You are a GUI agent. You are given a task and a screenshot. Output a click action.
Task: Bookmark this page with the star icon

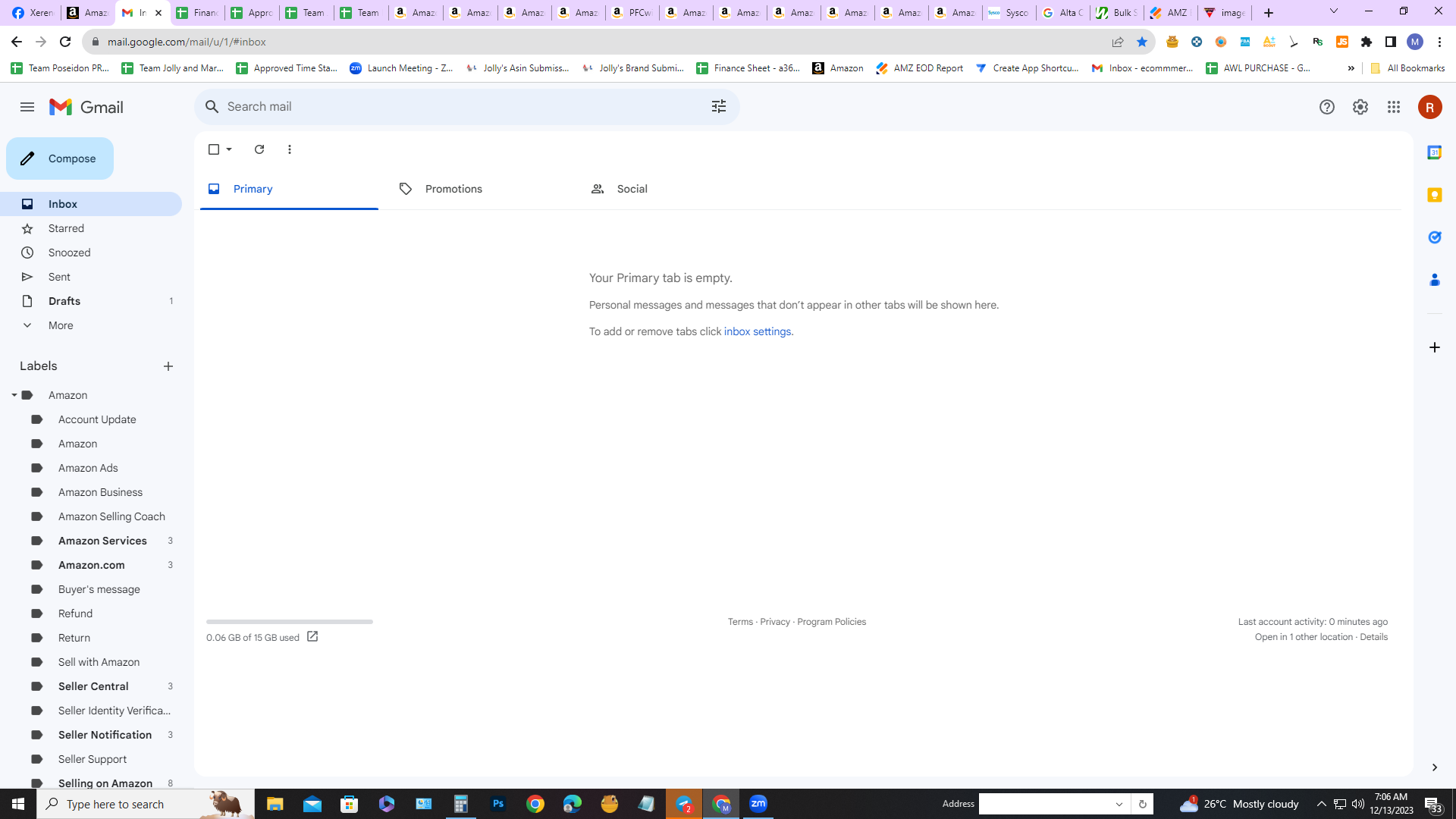click(x=1141, y=42)
